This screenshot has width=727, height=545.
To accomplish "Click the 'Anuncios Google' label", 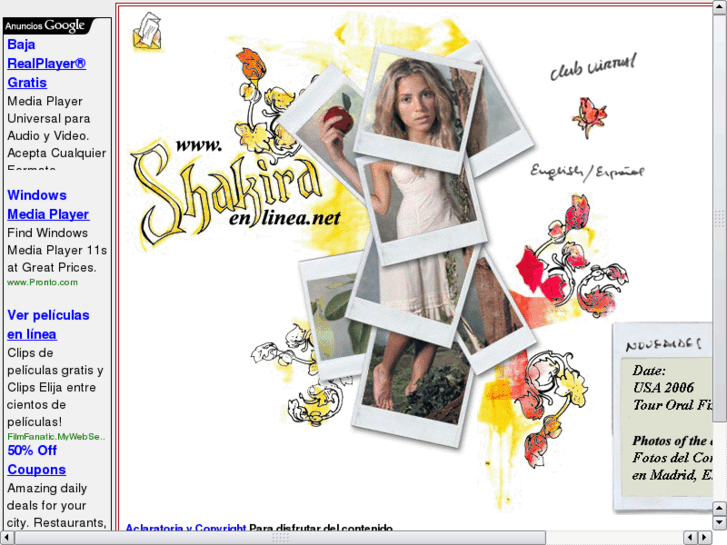I will [45, 26].
